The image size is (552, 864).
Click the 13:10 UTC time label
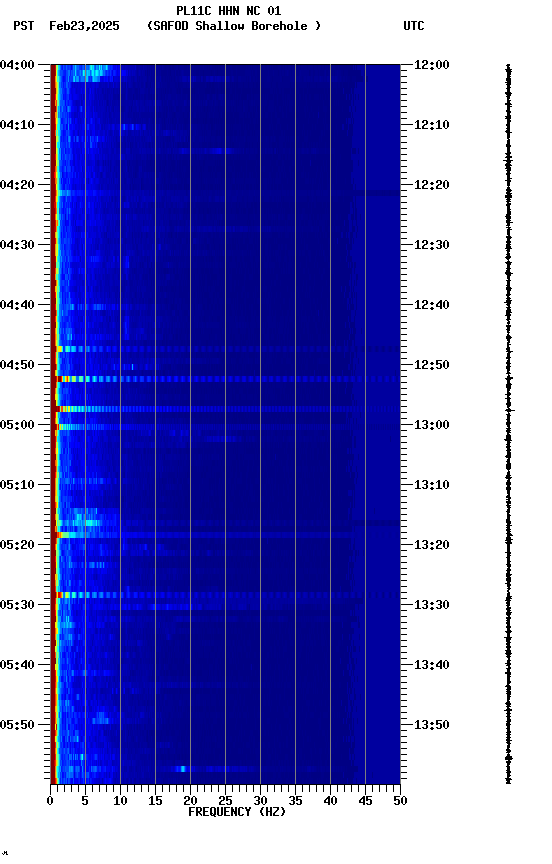pos(432,485)
